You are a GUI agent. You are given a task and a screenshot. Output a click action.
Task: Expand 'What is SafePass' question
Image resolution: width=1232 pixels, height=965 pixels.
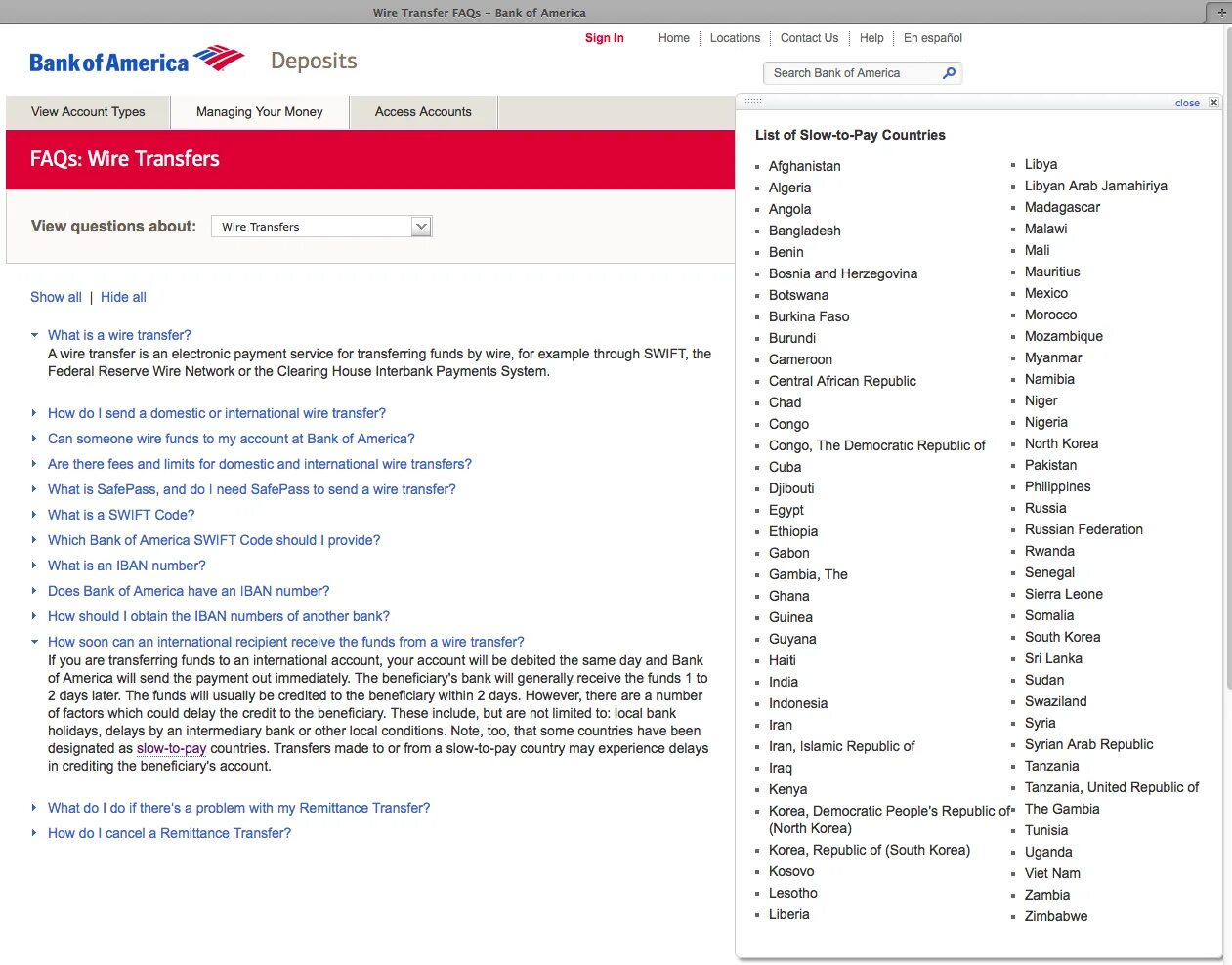(252, 489)
